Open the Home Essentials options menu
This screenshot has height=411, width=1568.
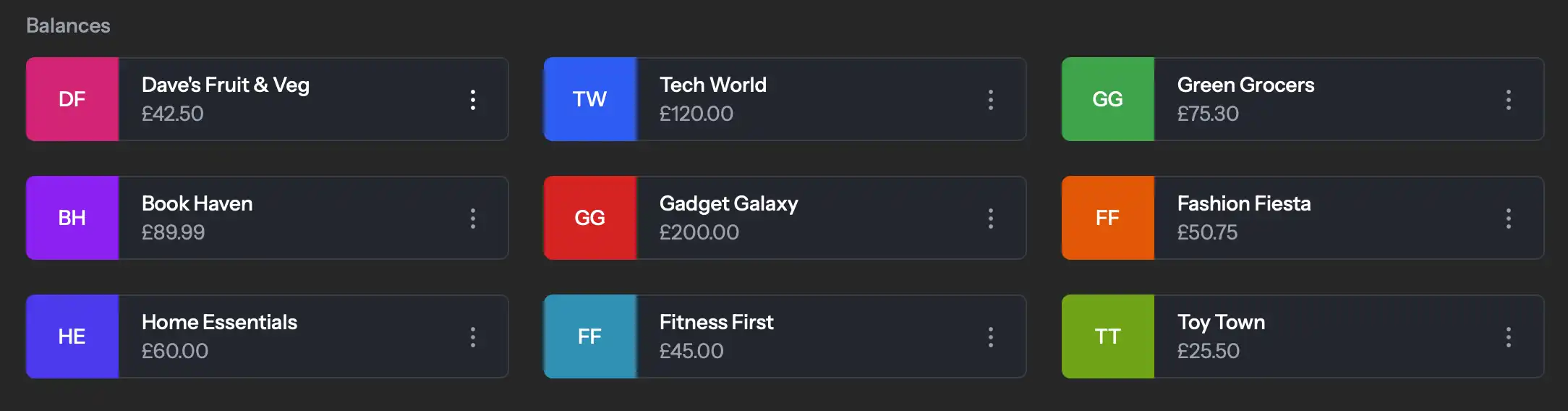click(x=473, y=337)
